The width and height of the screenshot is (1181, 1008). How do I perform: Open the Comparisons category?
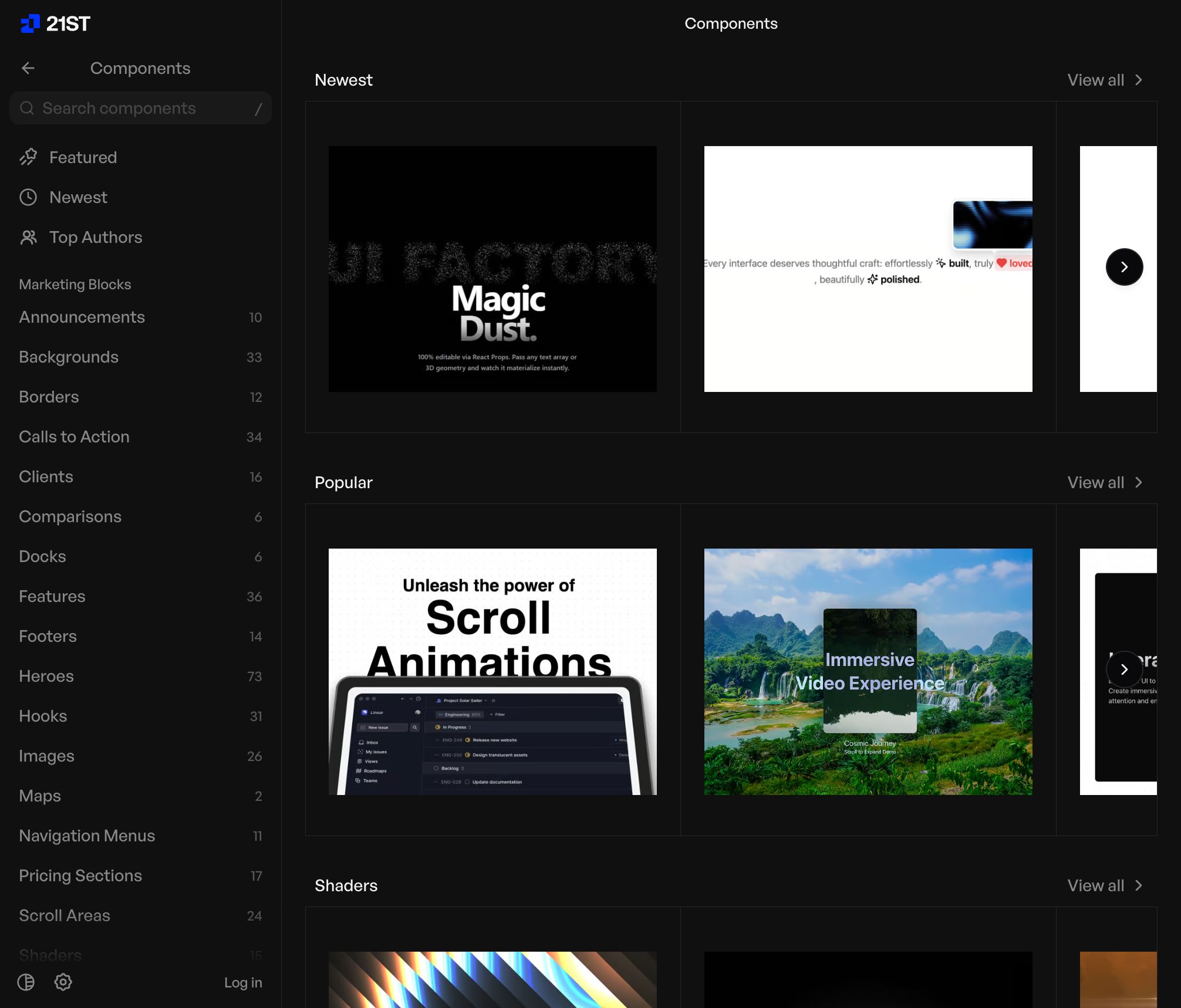[x=140, y=516]
